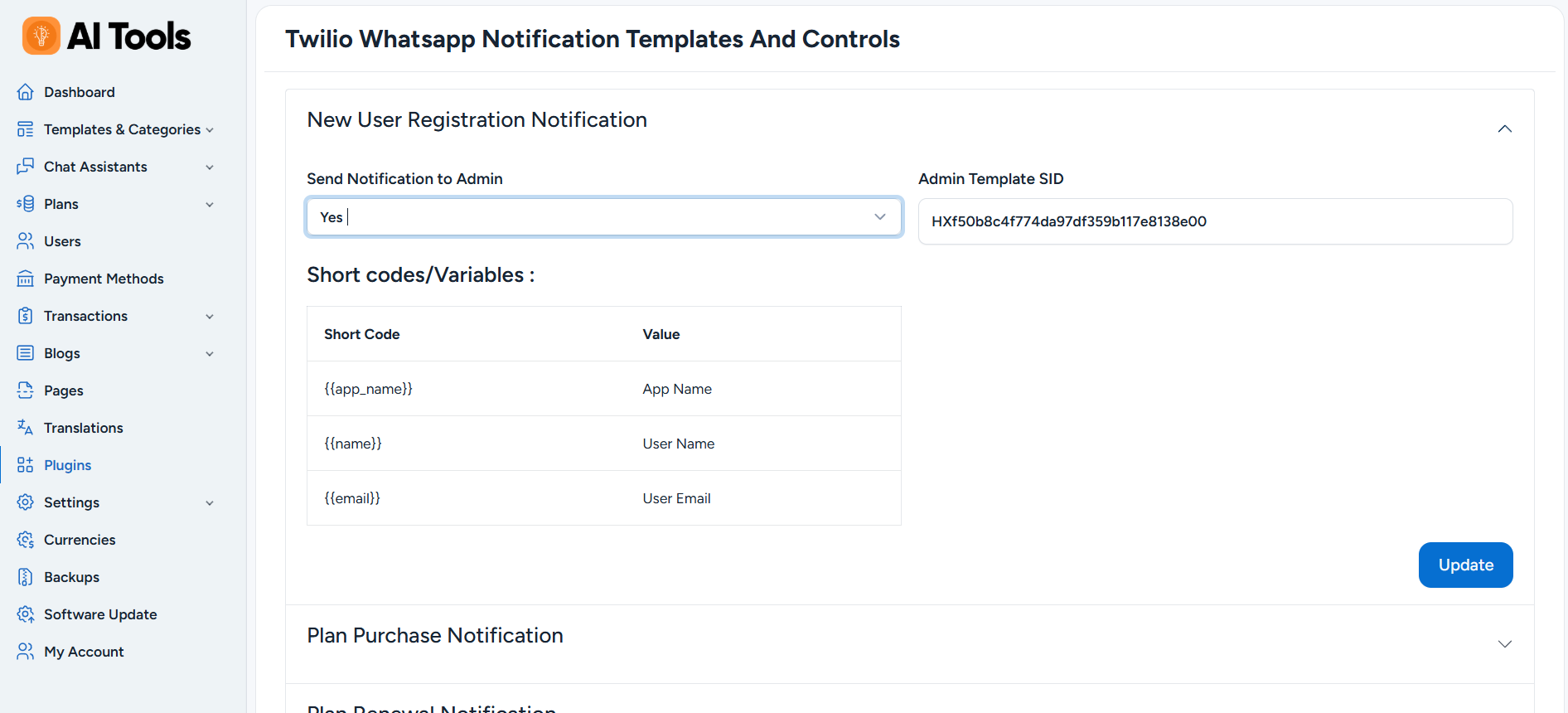1568x713 pixels.
Task: Click the Payment Methods bank icon
Action: click(x=26, y=279)
